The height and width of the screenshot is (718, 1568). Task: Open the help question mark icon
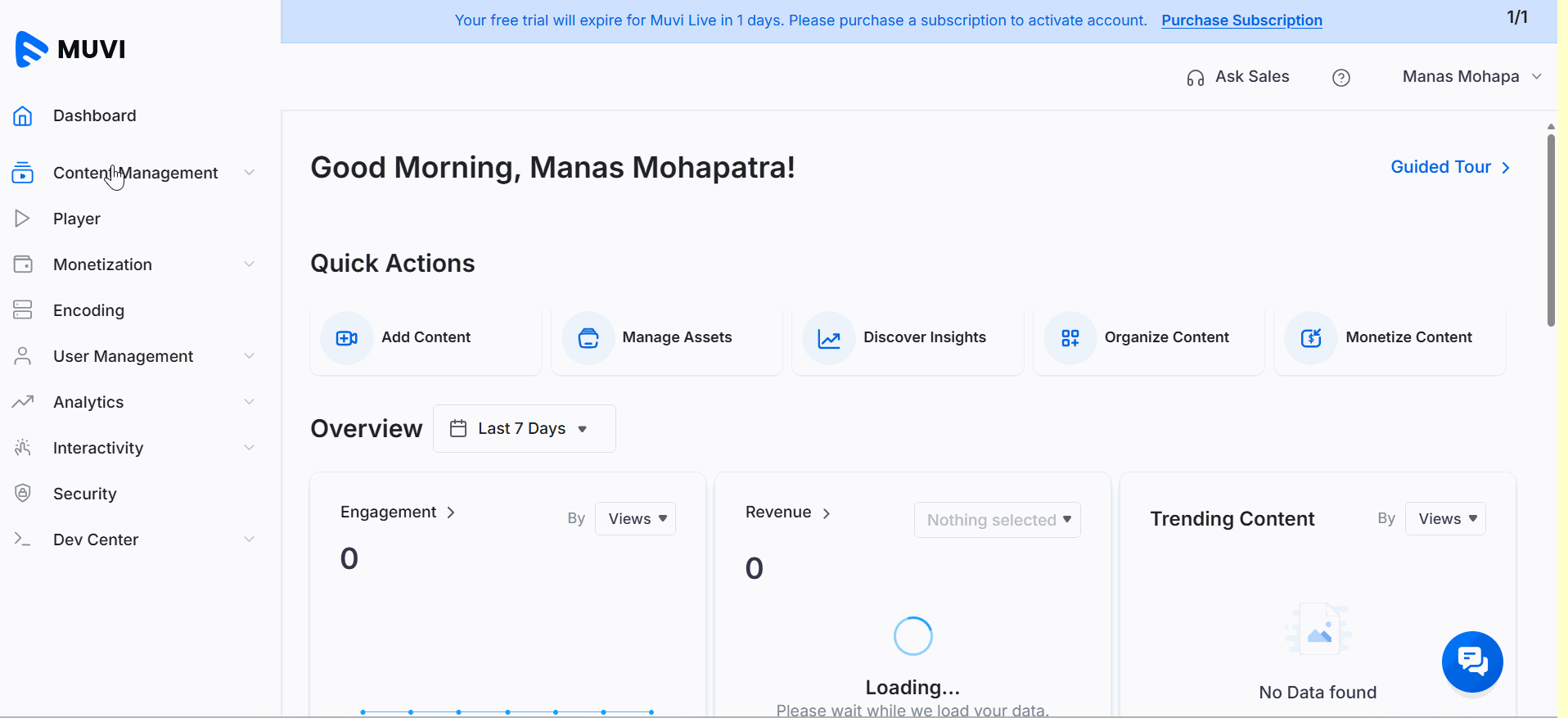coord(1340,78)
